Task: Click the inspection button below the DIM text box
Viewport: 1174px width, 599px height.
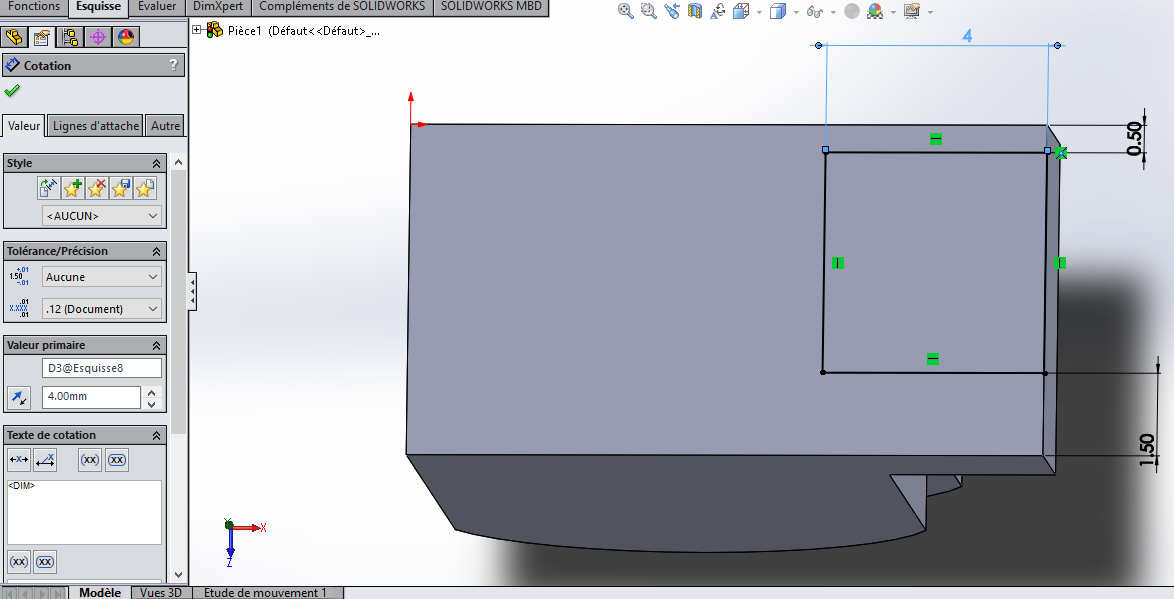Action: pyautogui.click(x=45, y=562)
